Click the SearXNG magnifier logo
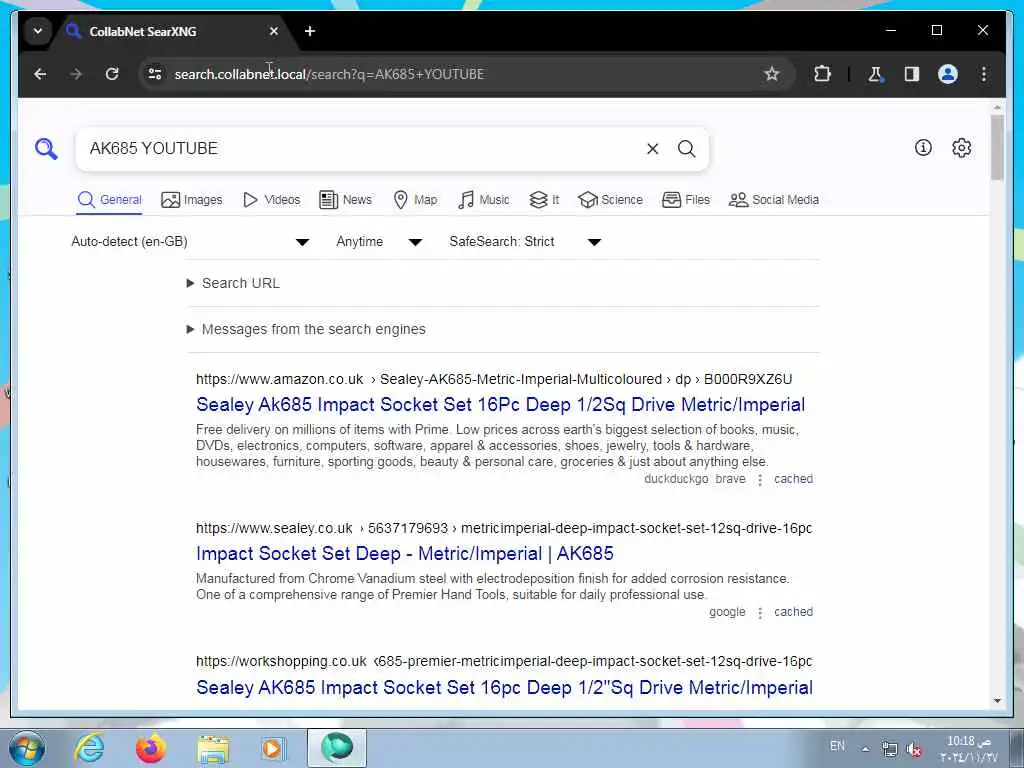The height and width of the screenshot is (768, 1024). pos(46,149)
